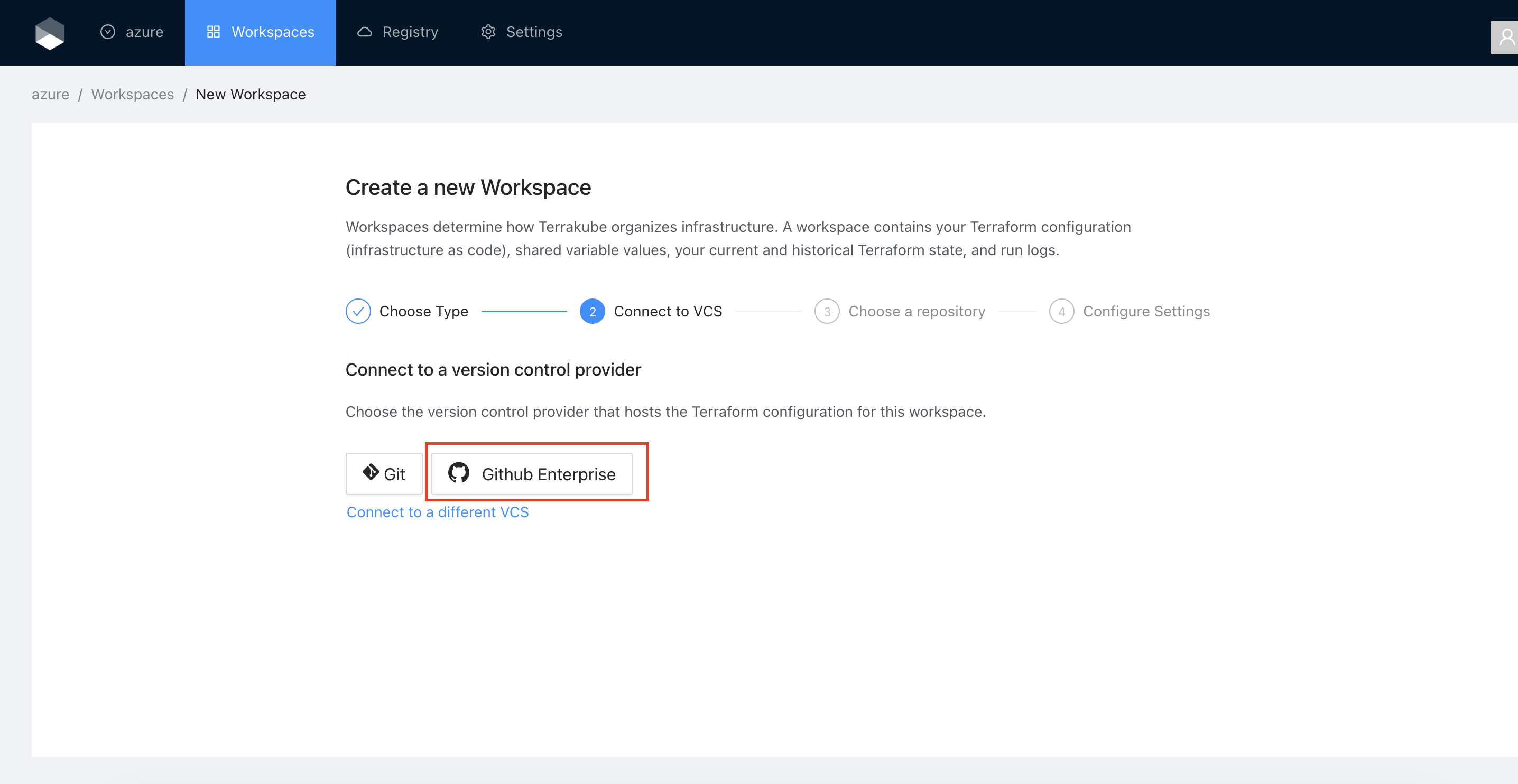Click the Git diamond icon
This screenshot has height=784, width=1518.
[x=371, y=472]
